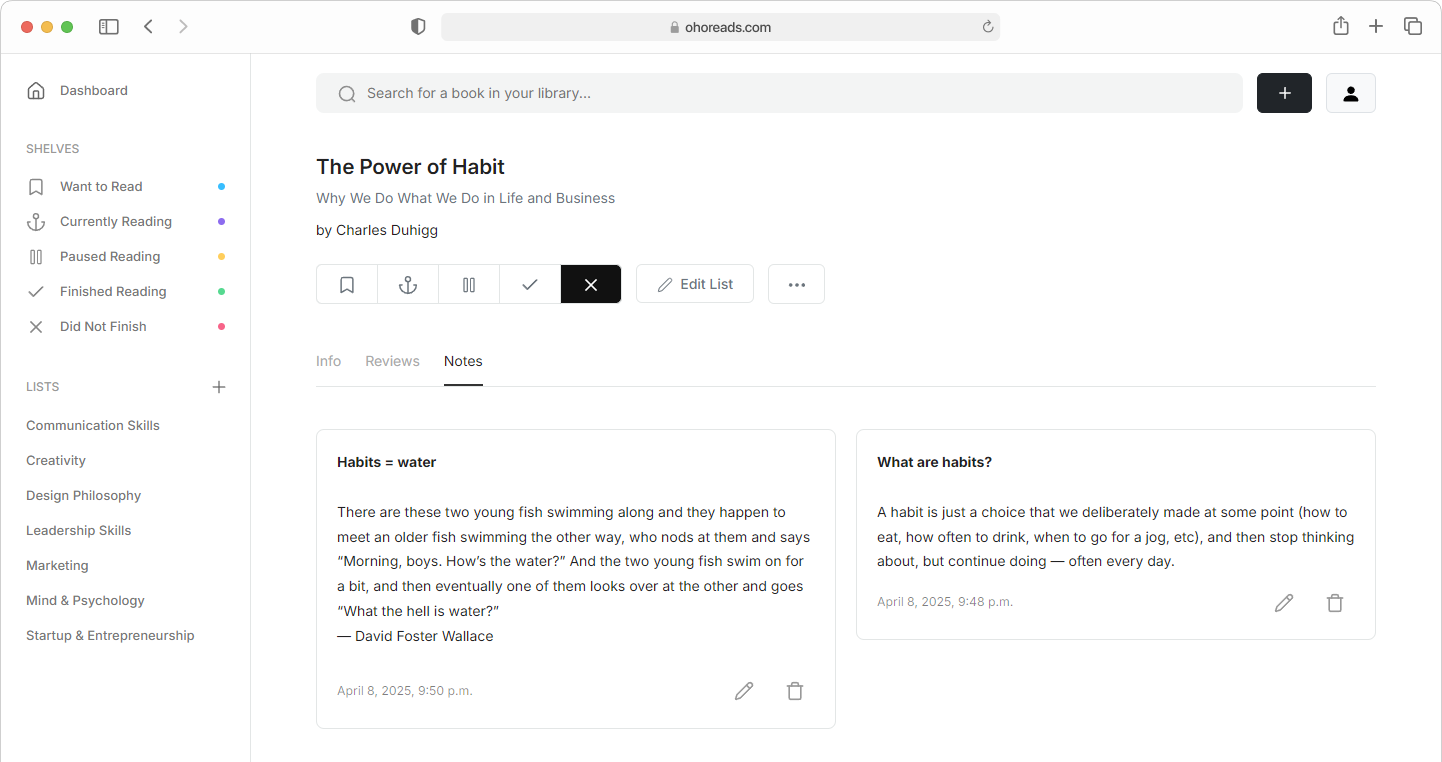Click the 'What are habits?' note title

pyautogui.click(x=934, y=462)
